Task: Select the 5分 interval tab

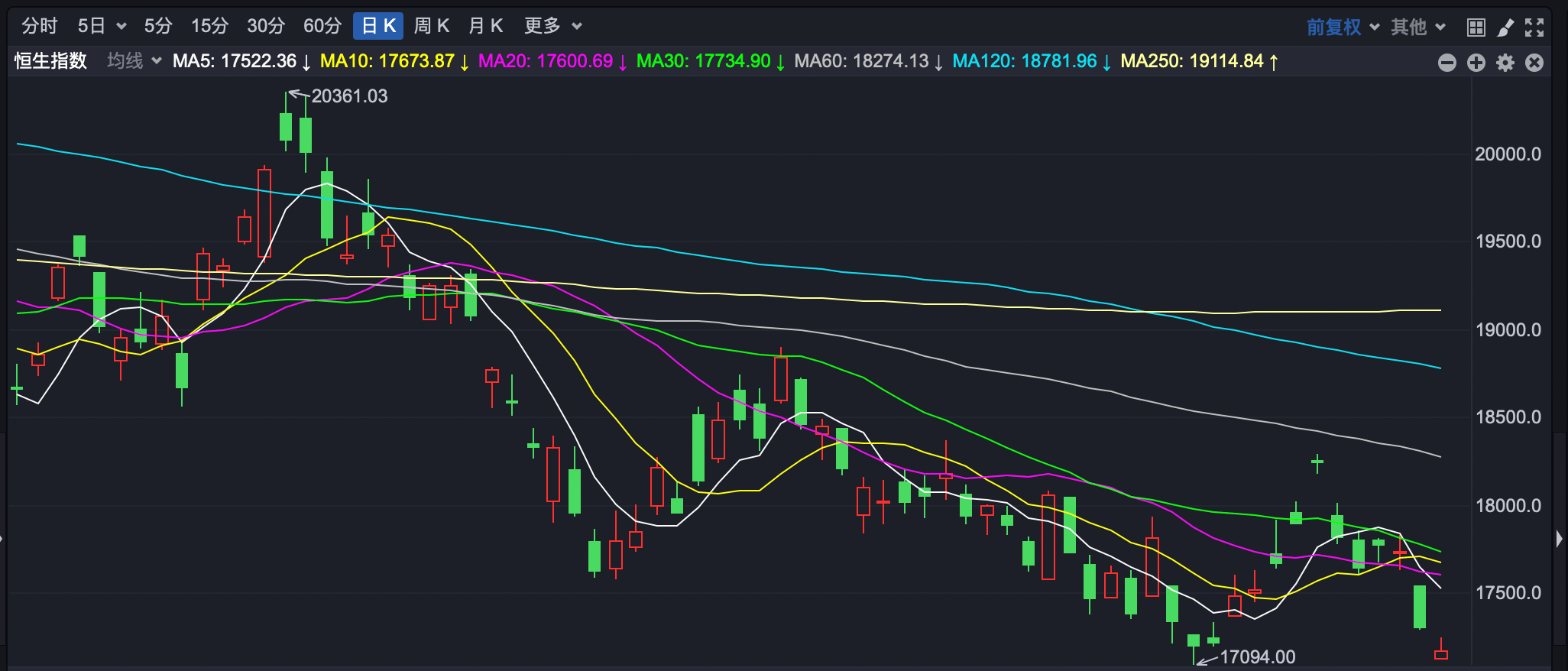Action: tap(158, 26)
